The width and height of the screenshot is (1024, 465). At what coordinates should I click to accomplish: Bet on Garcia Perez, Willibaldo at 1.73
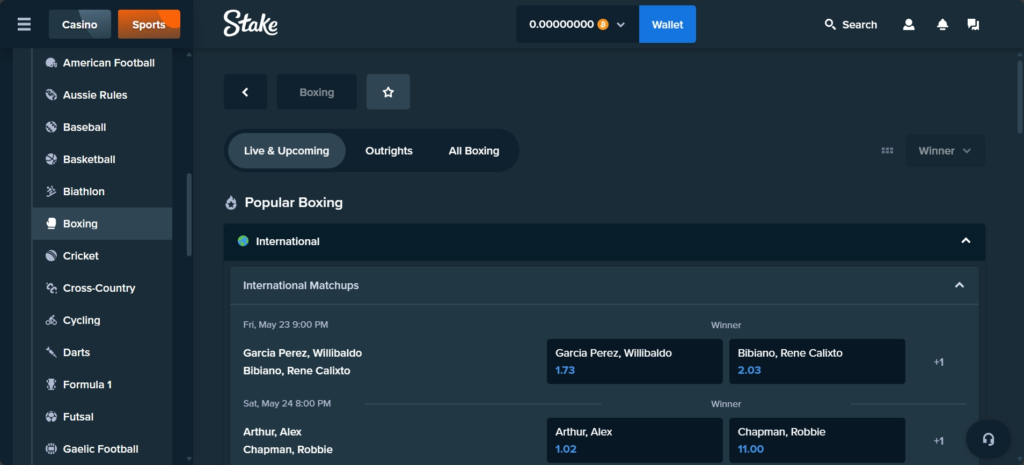pyautogui.click(x=635, y=361)
